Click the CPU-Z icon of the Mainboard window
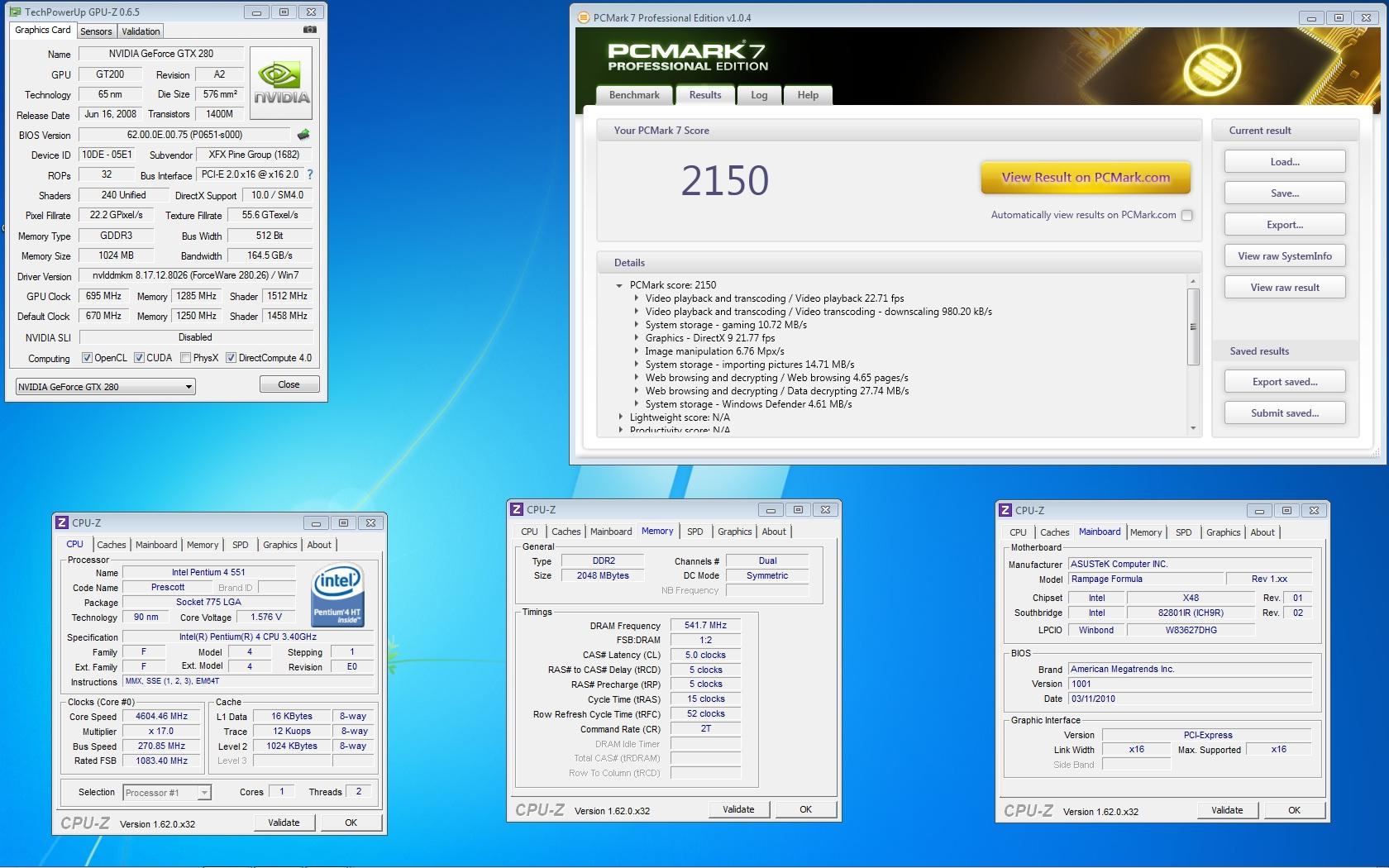This screenshot has width=1389, height=868. pyautogui.click(x=1005, y=510)
